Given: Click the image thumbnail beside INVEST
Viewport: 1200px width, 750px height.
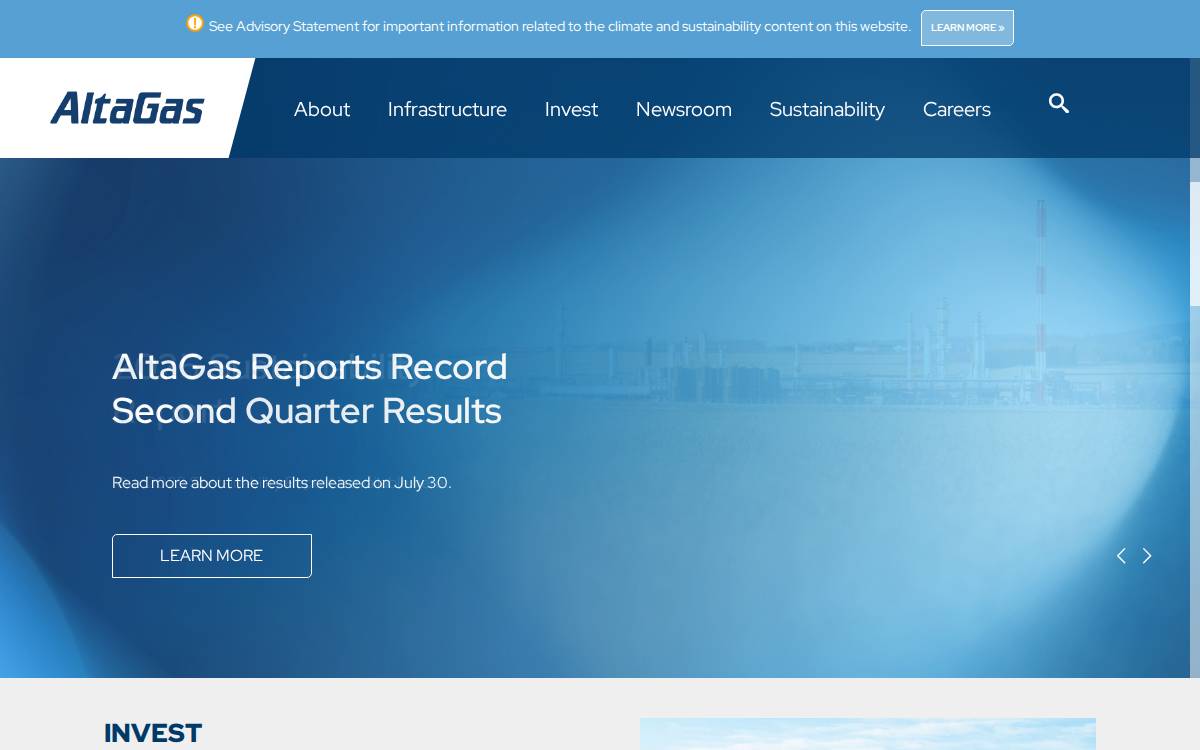Looking at the screenshot, I should [868, 734].
